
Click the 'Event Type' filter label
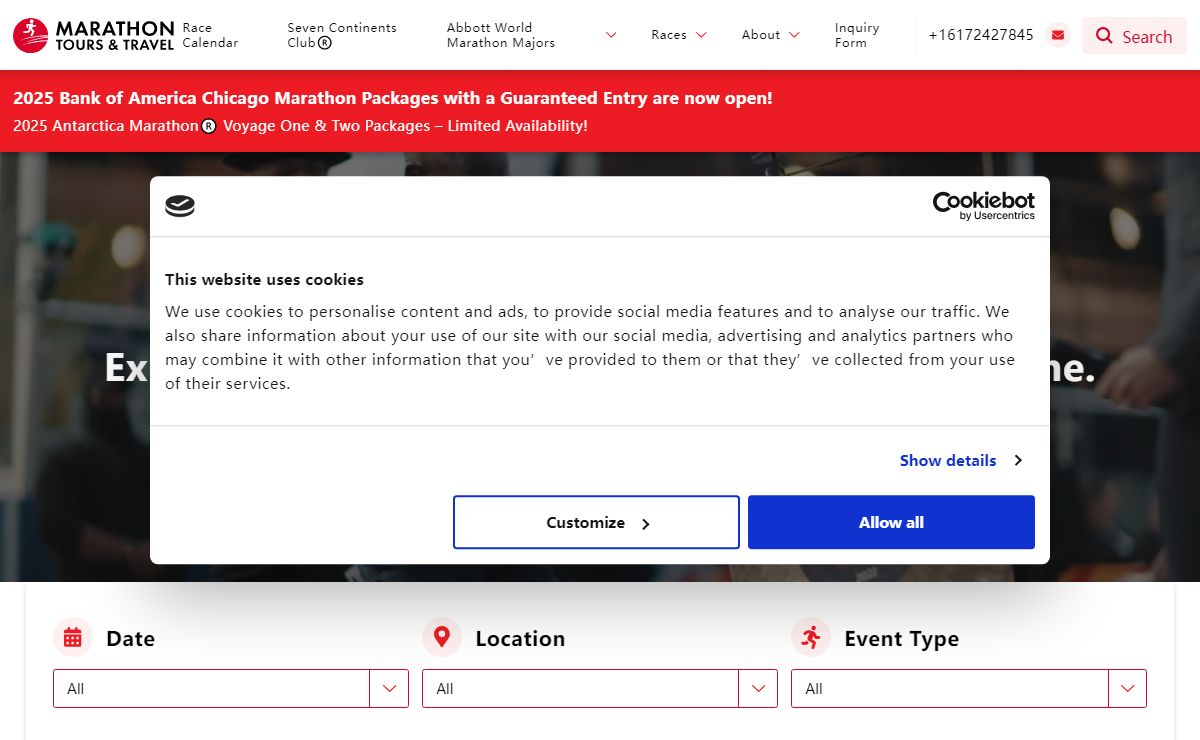tap(901, 639)
